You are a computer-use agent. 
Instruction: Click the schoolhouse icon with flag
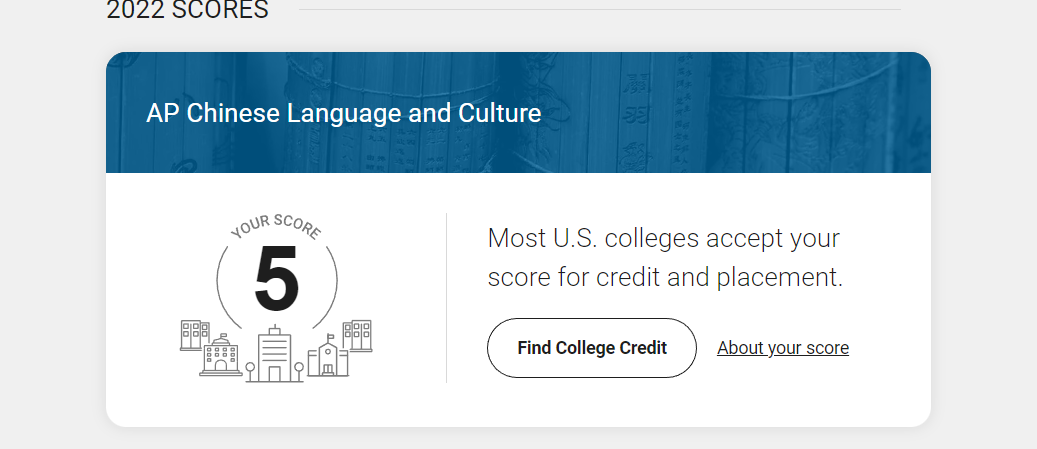point(327,355)
